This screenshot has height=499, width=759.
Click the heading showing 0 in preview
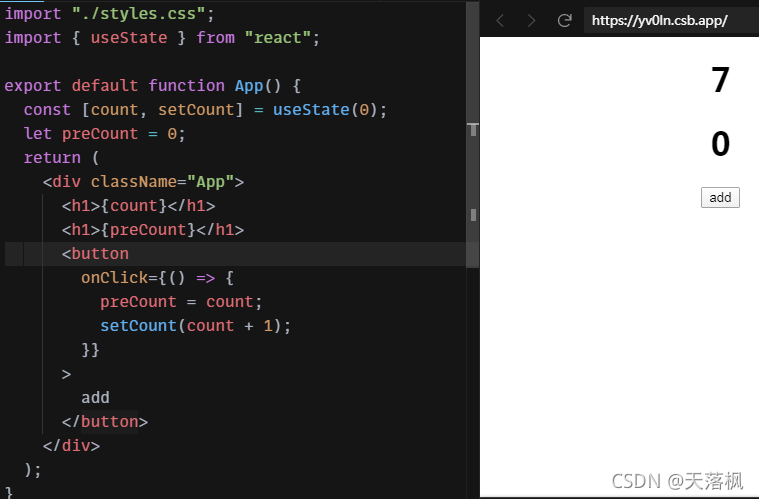[x=720, y=144]
